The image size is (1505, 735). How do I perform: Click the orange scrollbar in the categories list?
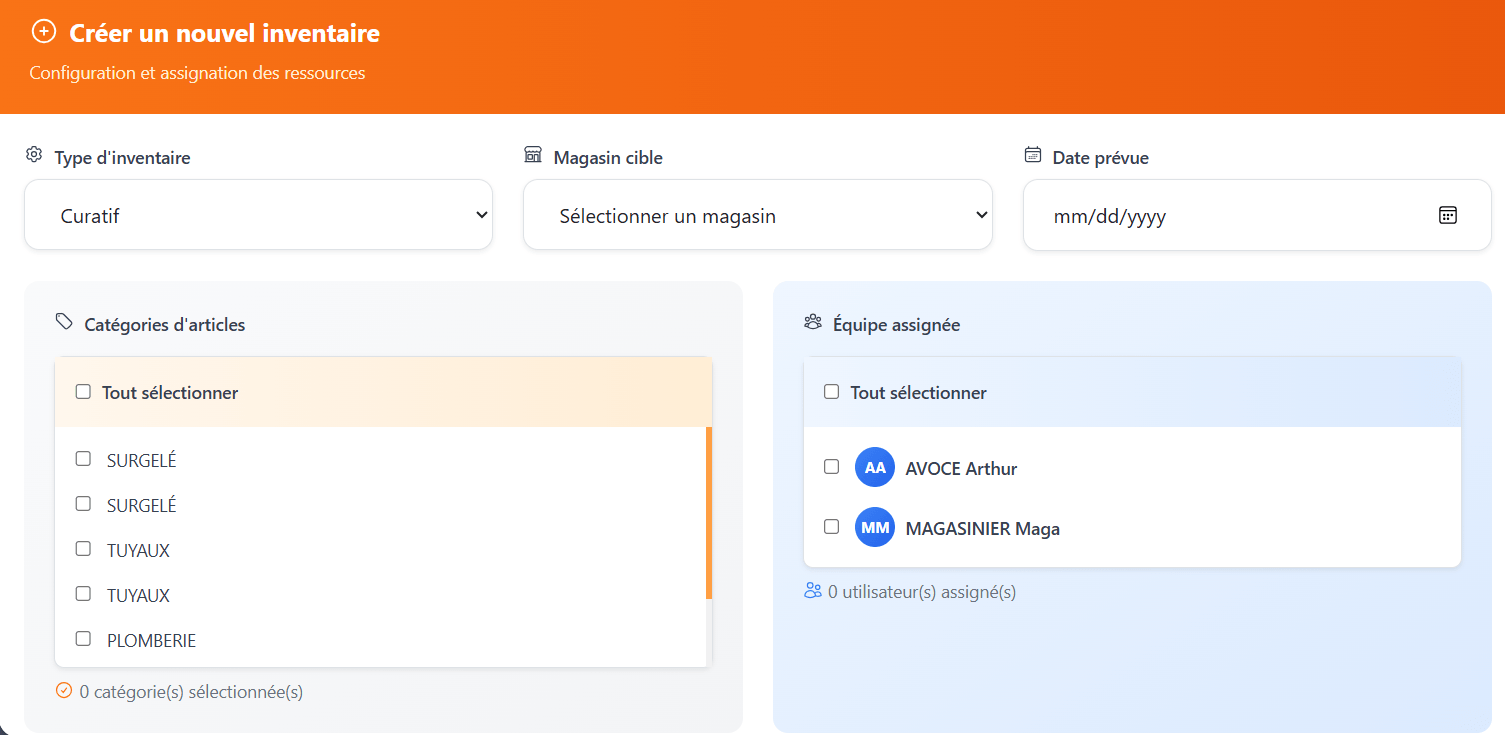[709, 512]
